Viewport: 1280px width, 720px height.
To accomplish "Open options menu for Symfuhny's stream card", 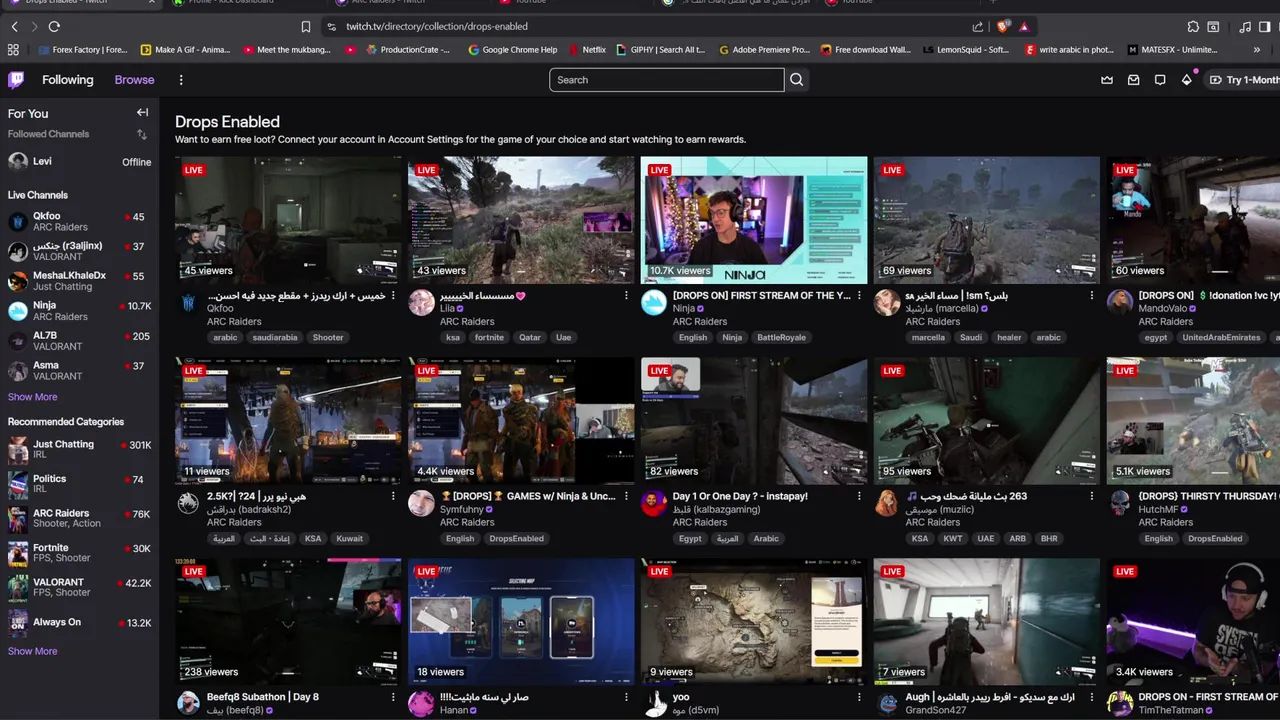I will [x=626, y=496].
